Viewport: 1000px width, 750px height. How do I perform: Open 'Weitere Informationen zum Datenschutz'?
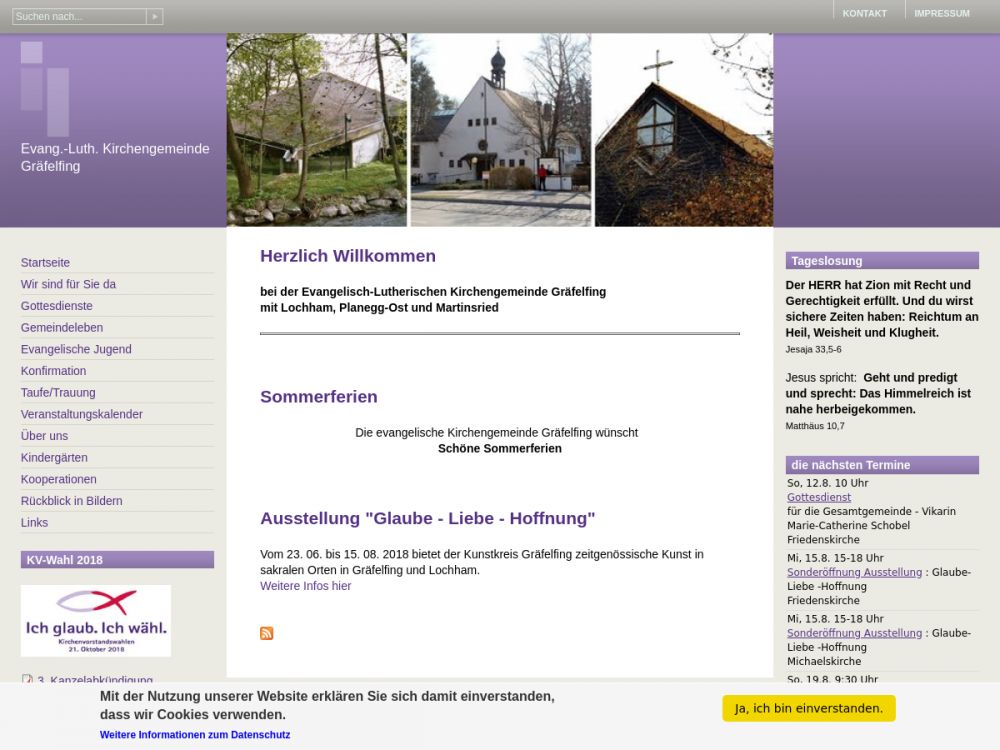[195, 735]
